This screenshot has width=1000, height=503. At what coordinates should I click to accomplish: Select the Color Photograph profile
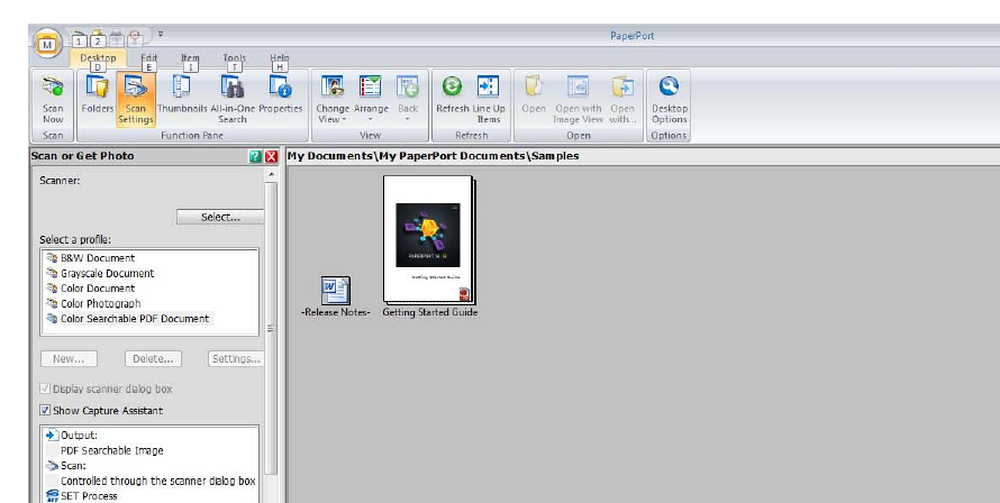(x=101, y=303)
